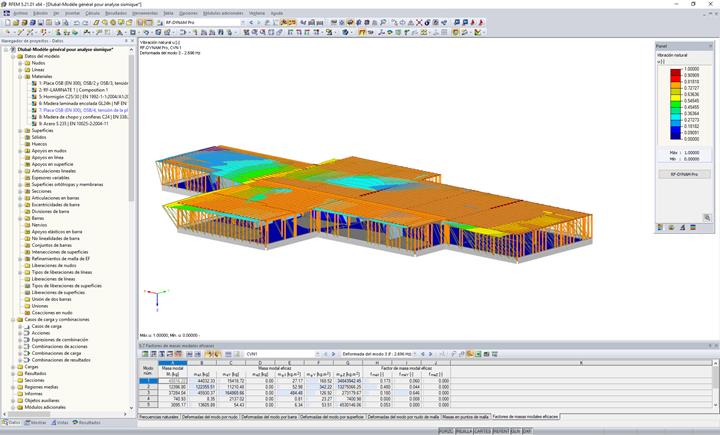The width and height of the screenshot is (720, 435).
Task: Select table row header number 3
Action: pos(148,393)
